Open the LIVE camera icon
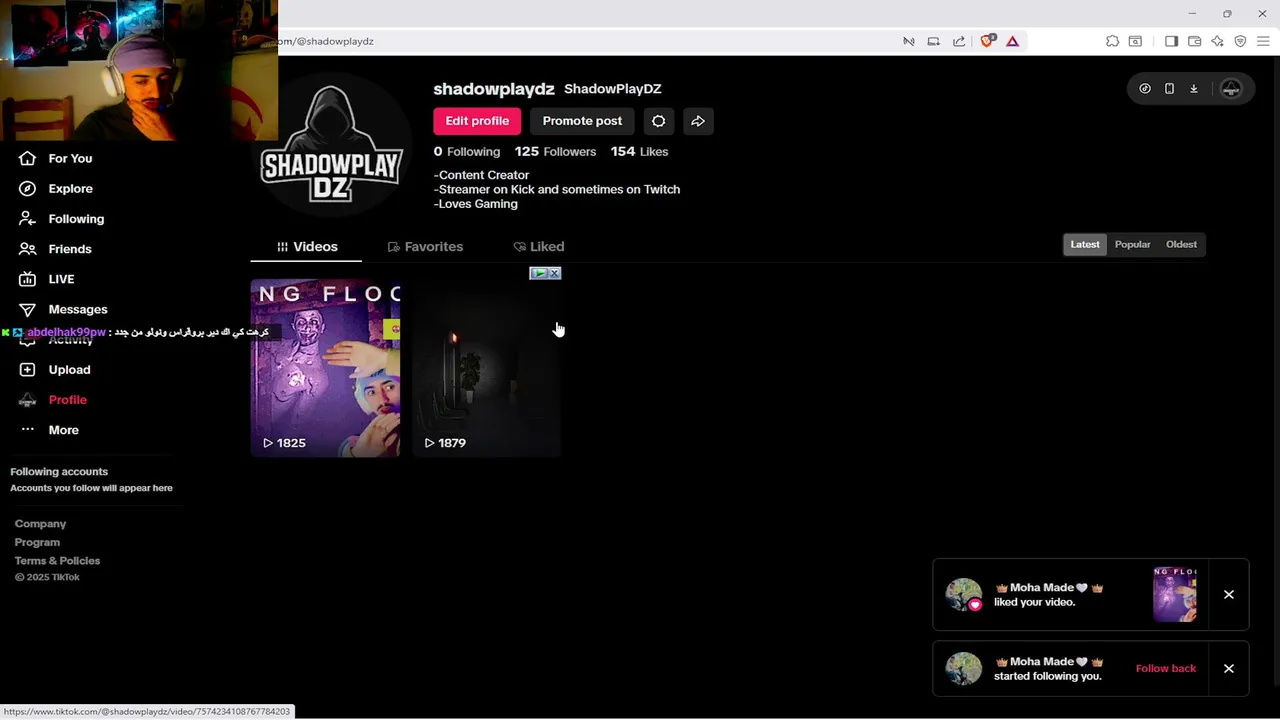 point(28,279)
